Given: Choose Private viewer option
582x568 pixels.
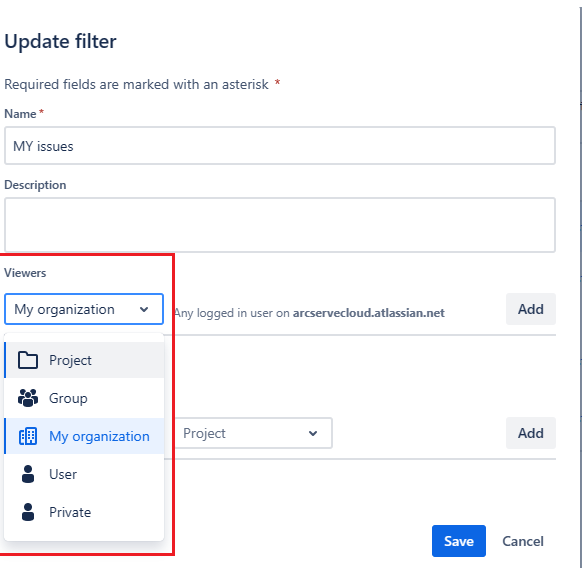Looking at the screenshot, I should (x=84, y=512).
